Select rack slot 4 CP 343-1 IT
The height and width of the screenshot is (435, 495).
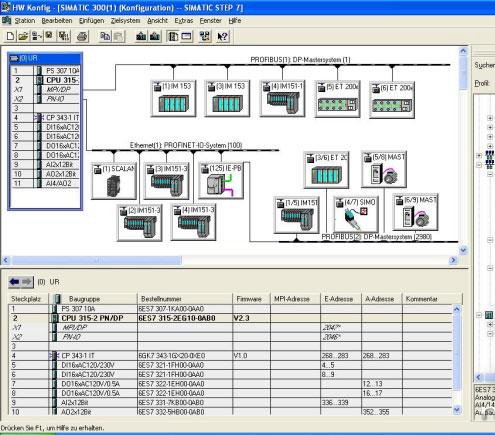pos(45,118)
